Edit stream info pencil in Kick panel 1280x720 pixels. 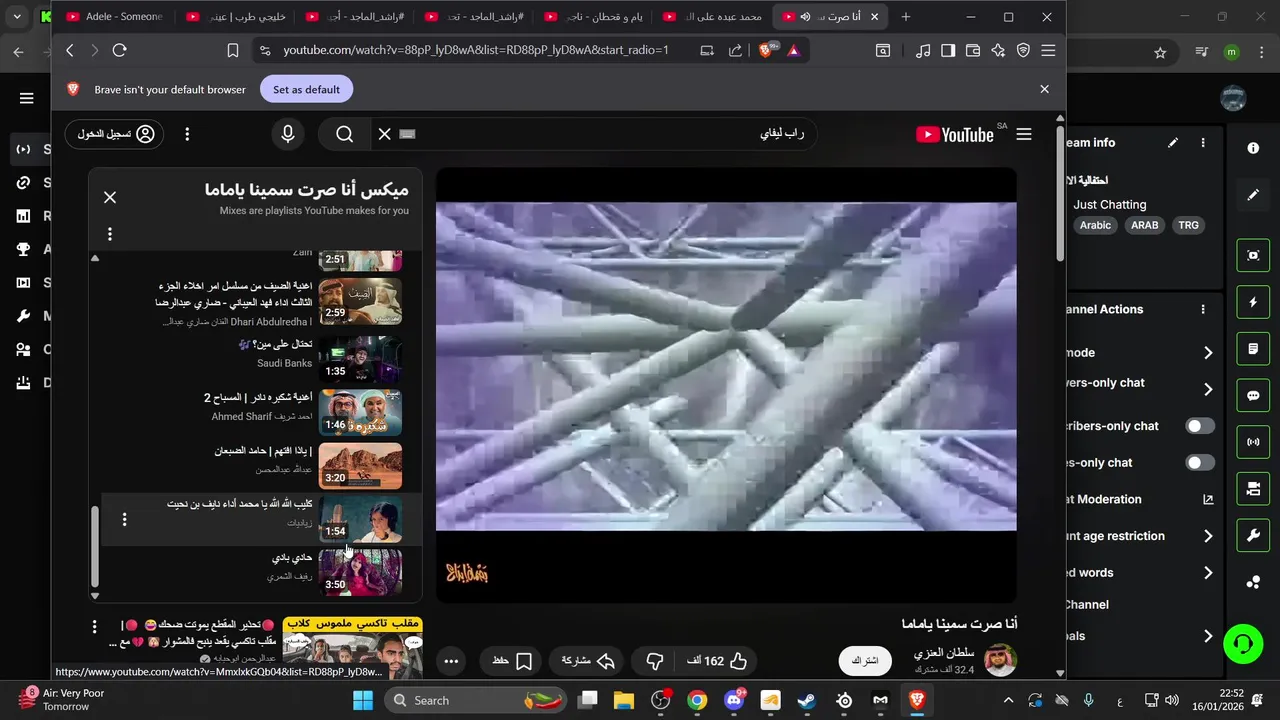pos(1173,143)
